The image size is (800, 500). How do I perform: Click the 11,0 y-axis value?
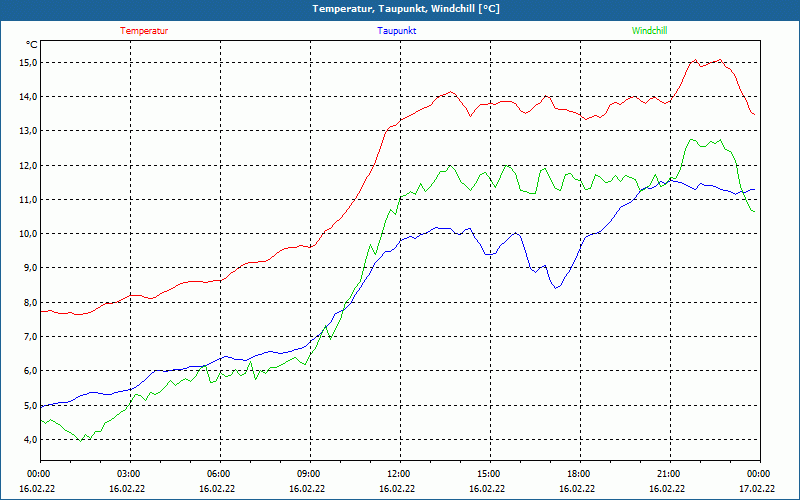click(28, 199)
